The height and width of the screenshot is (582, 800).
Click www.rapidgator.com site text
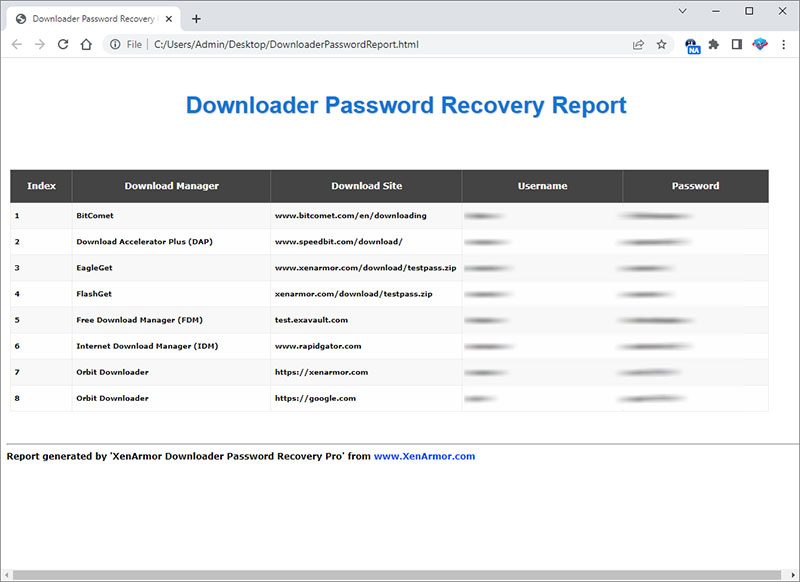coord(318,346)
